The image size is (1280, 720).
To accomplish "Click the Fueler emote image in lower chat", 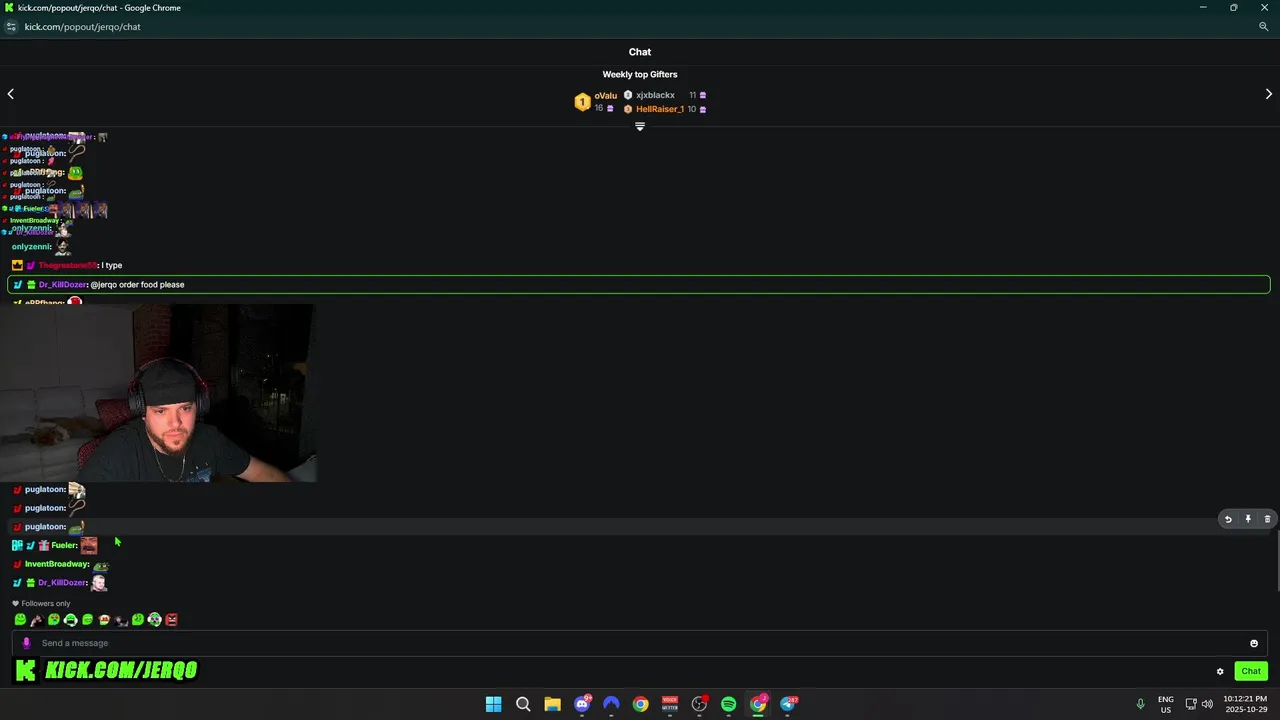I will point(89,545).
